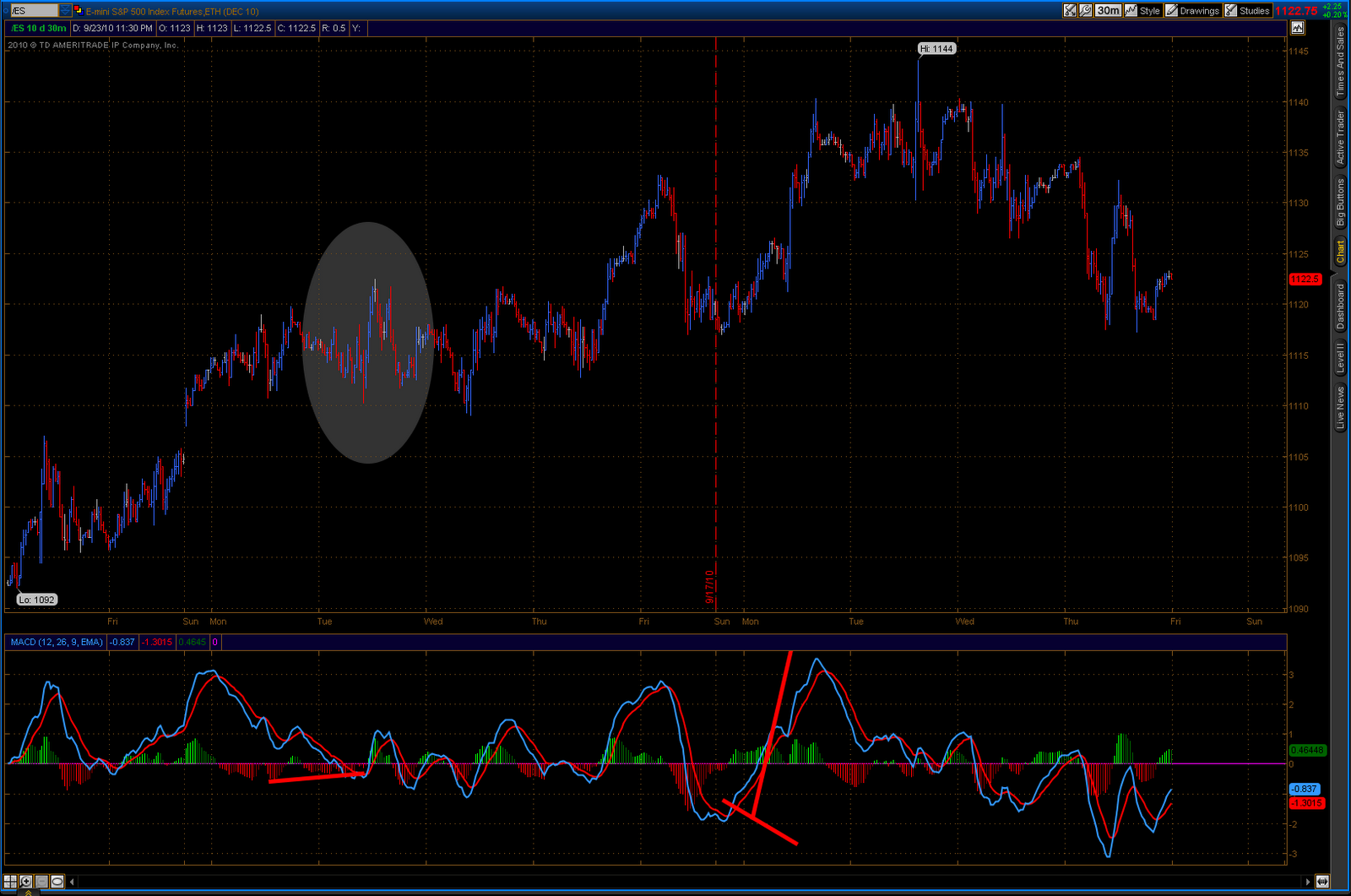Screen dimensions: 1351x896
Task: Open the Studies menu
Action: click(1247, 11)
